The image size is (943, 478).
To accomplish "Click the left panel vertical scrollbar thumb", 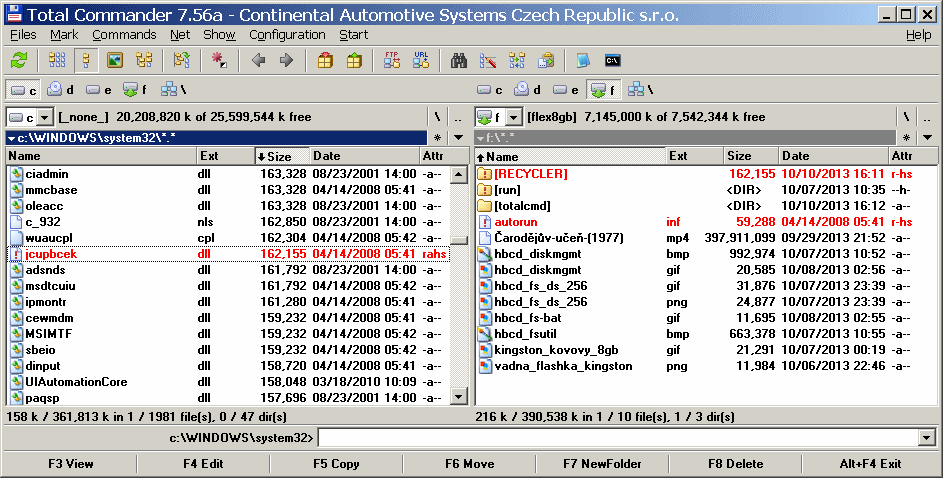I will pyautogui.click(x=458, y=240).
